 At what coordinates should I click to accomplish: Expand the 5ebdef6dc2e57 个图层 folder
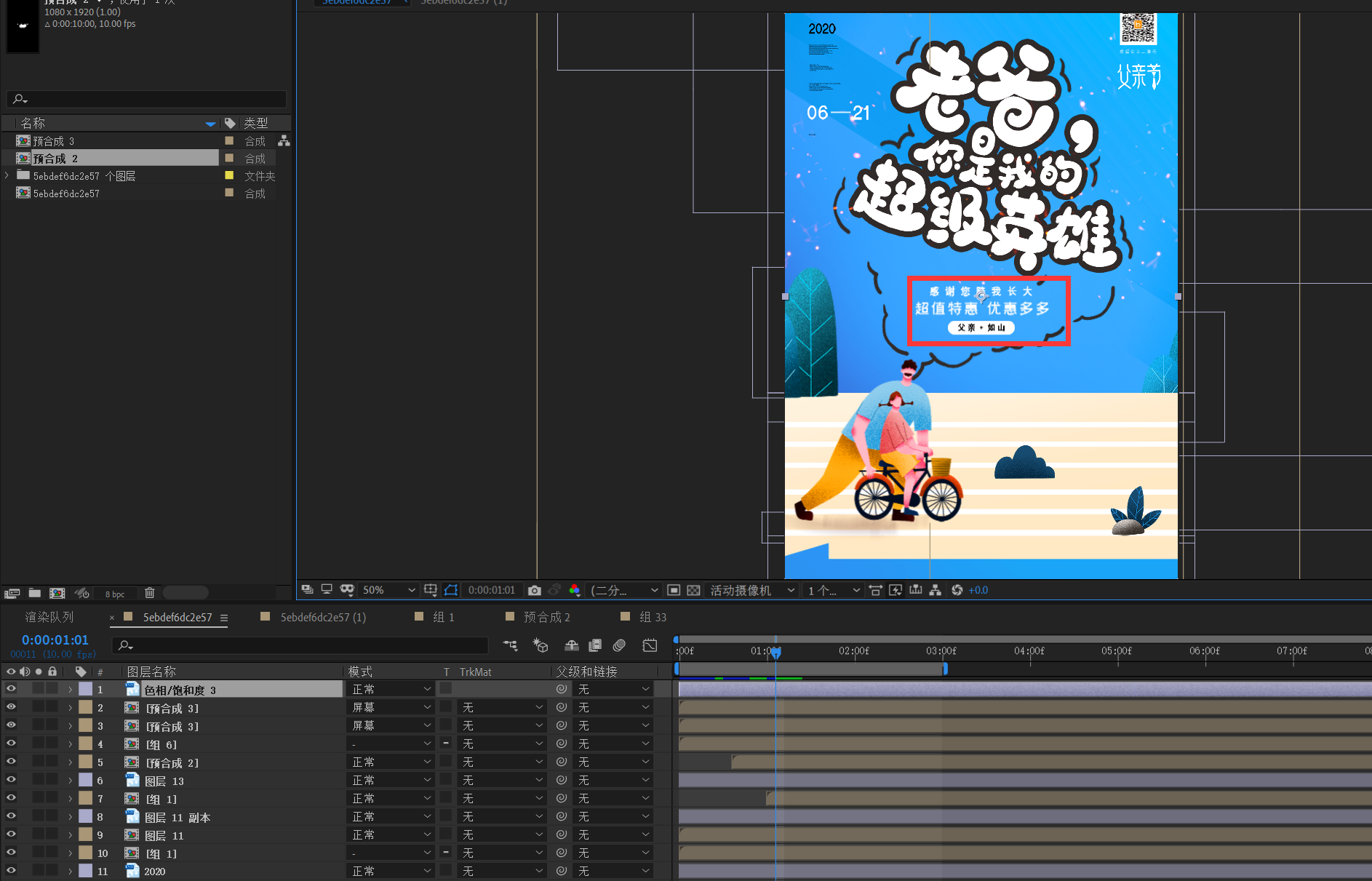pyautogui.click(x=7, y=175)
